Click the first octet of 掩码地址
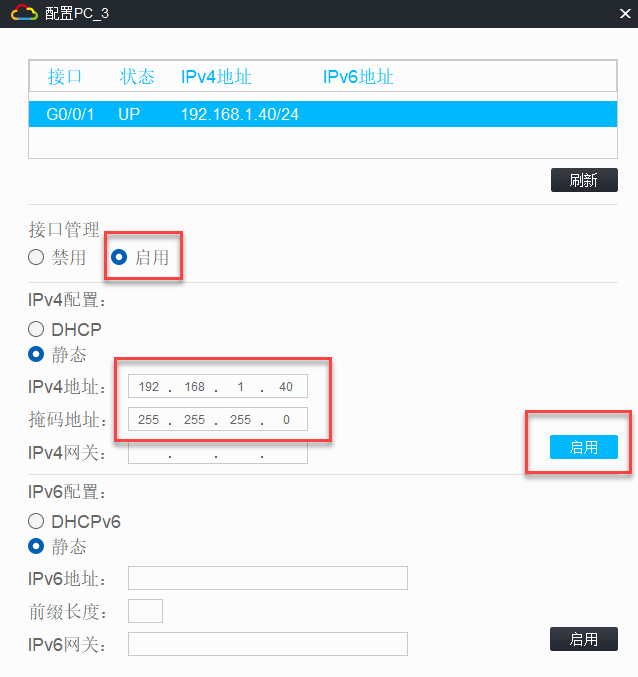Image resolution: width=638 pixels, height=677 pixels. [149, 420]
